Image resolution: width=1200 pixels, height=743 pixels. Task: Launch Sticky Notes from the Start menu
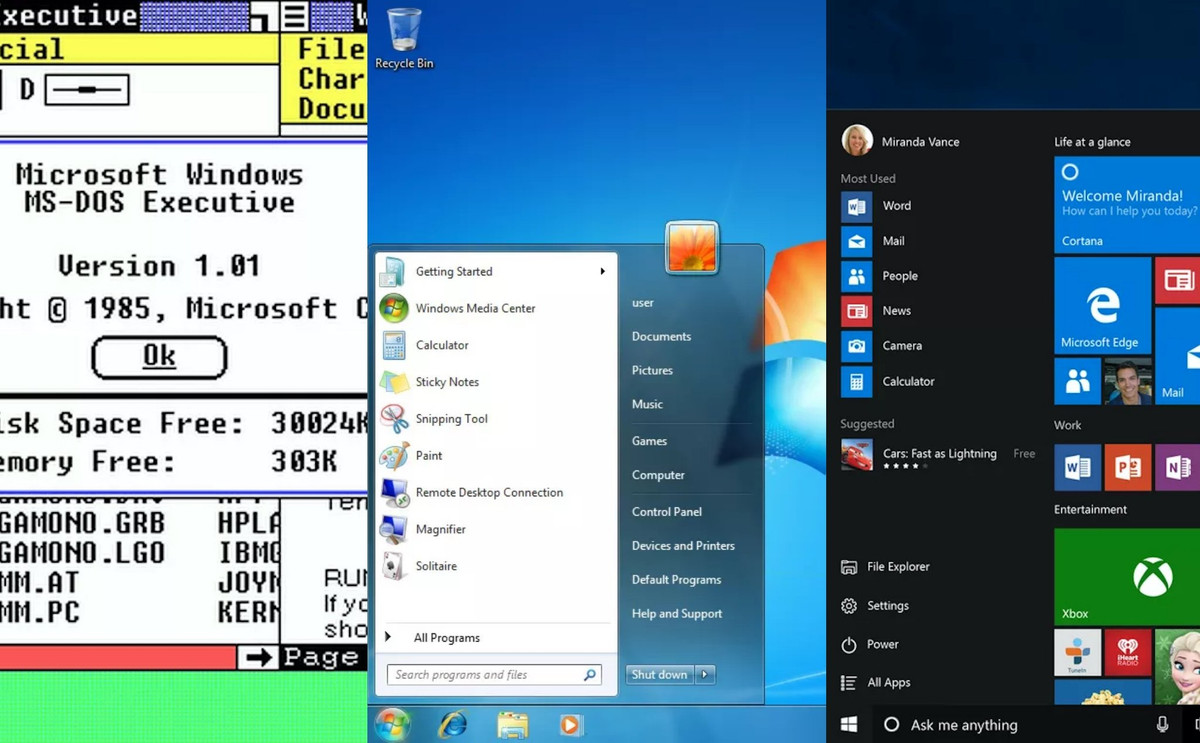446,382
